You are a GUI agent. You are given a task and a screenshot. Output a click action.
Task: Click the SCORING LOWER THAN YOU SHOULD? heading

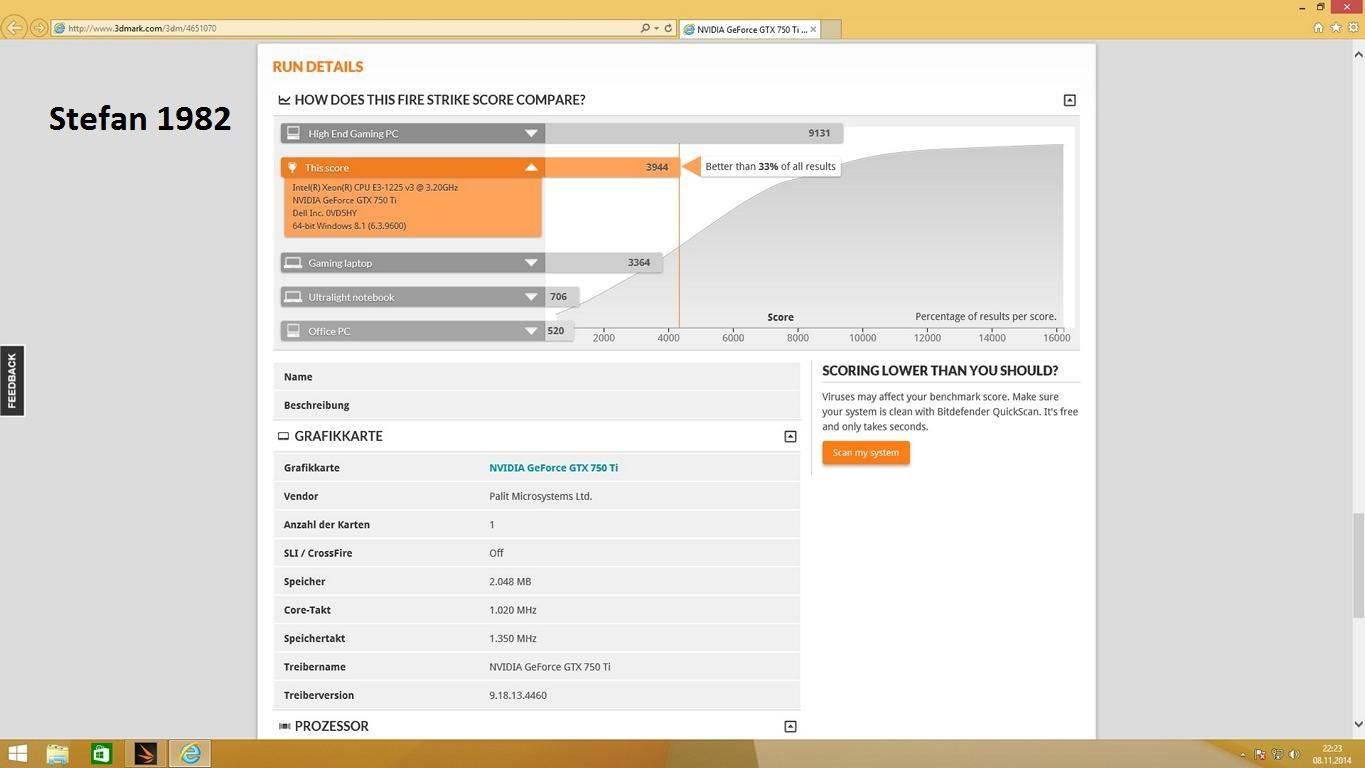[940, 371]
